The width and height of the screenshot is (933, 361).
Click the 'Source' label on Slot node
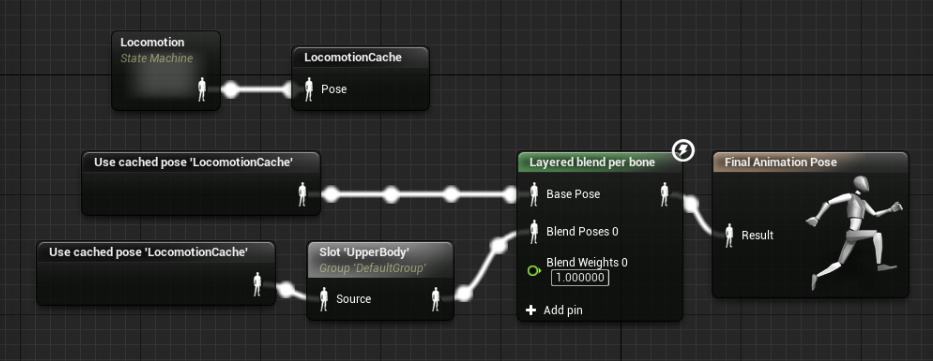[353, 299]
